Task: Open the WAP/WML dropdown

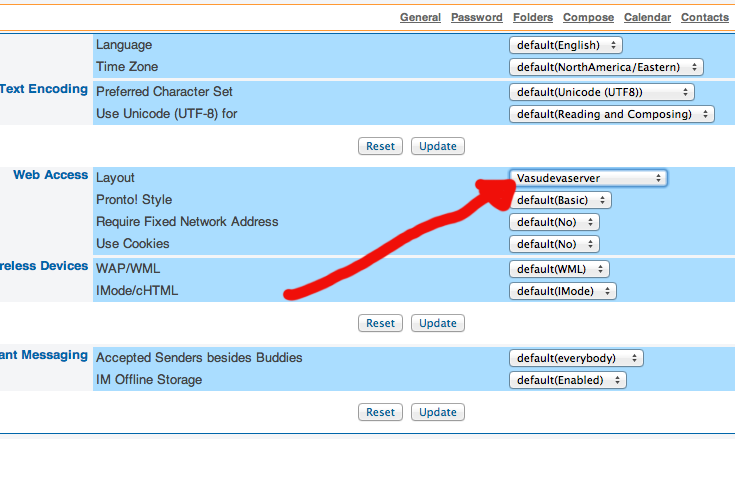Action: tap(559, 269)
